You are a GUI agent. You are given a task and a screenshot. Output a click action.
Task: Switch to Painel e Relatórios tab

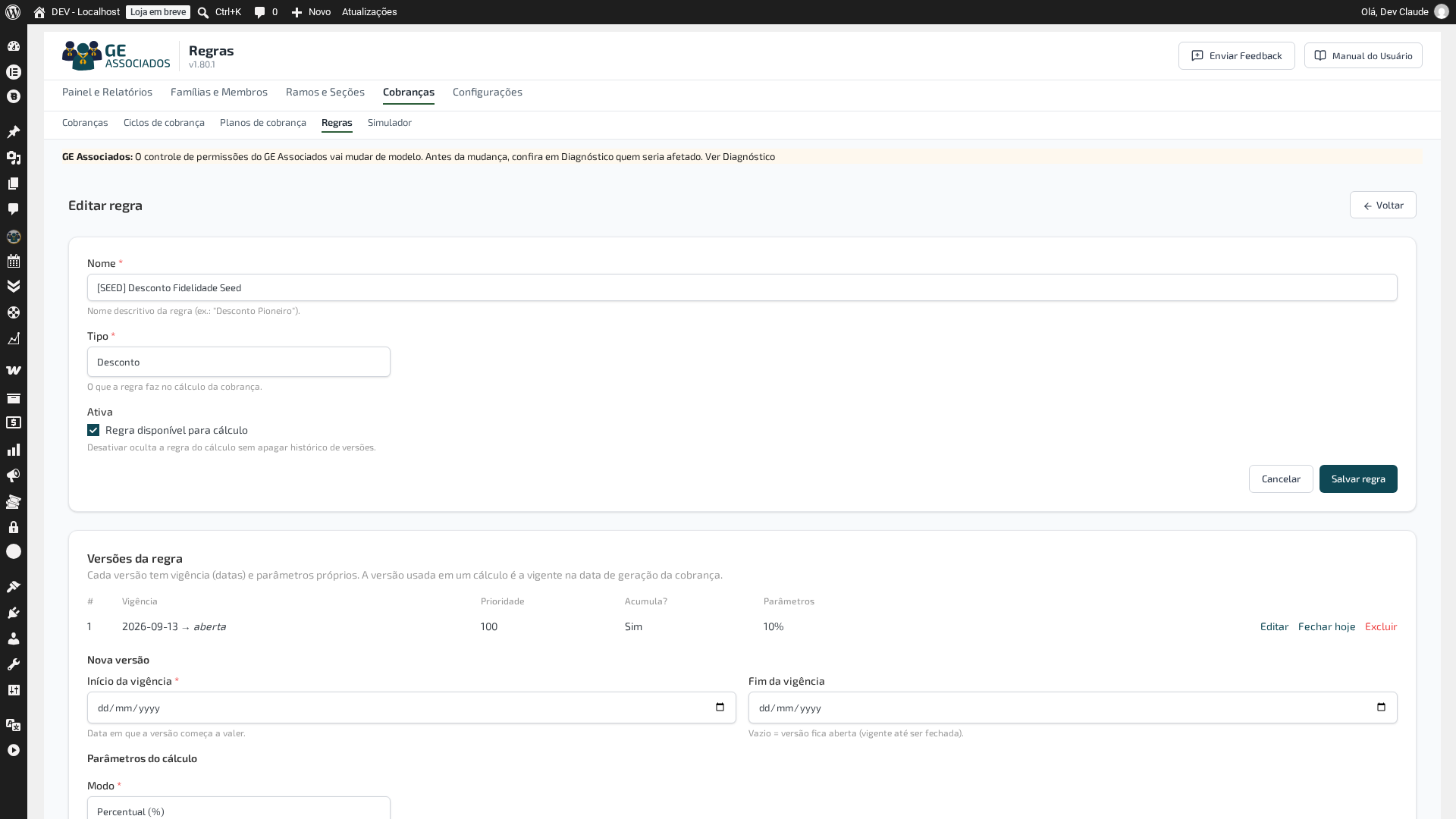(x=107, y=92)
